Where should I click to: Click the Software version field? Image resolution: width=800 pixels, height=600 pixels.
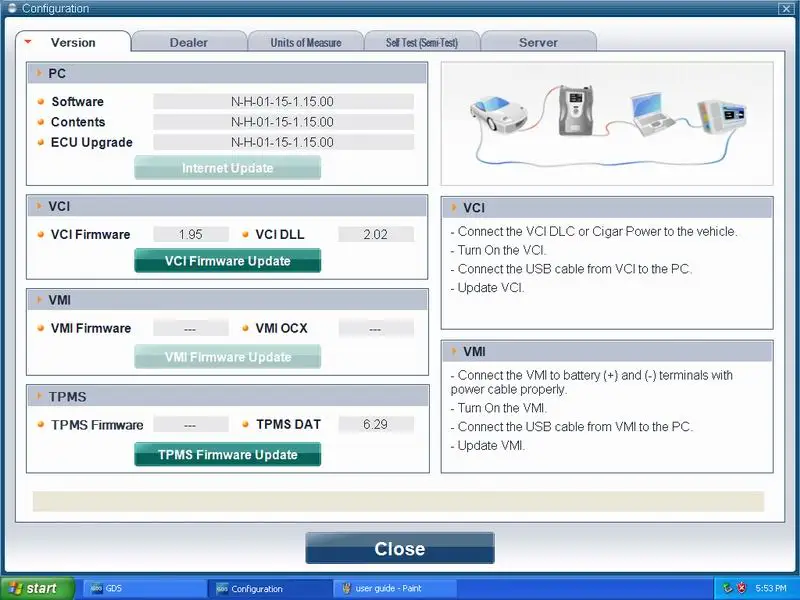pos(283,102)
